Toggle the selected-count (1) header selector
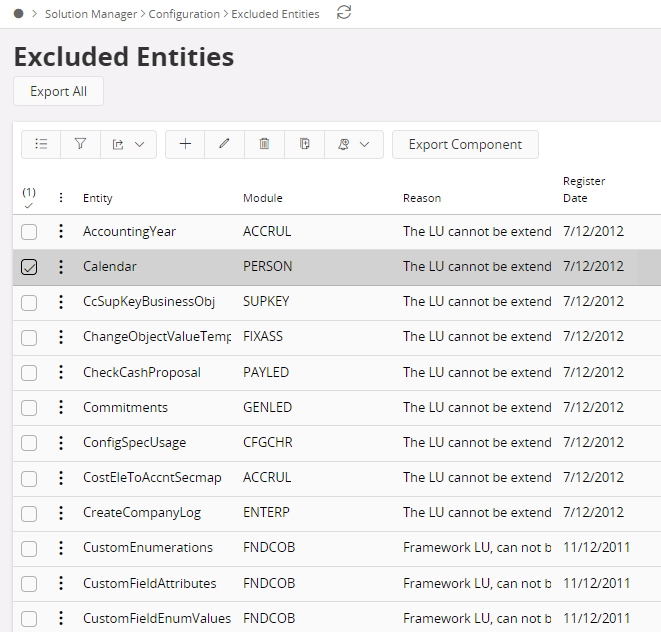The height and width of the screenshot is (632, 661). pyautogui.click(x=29, y=197)
